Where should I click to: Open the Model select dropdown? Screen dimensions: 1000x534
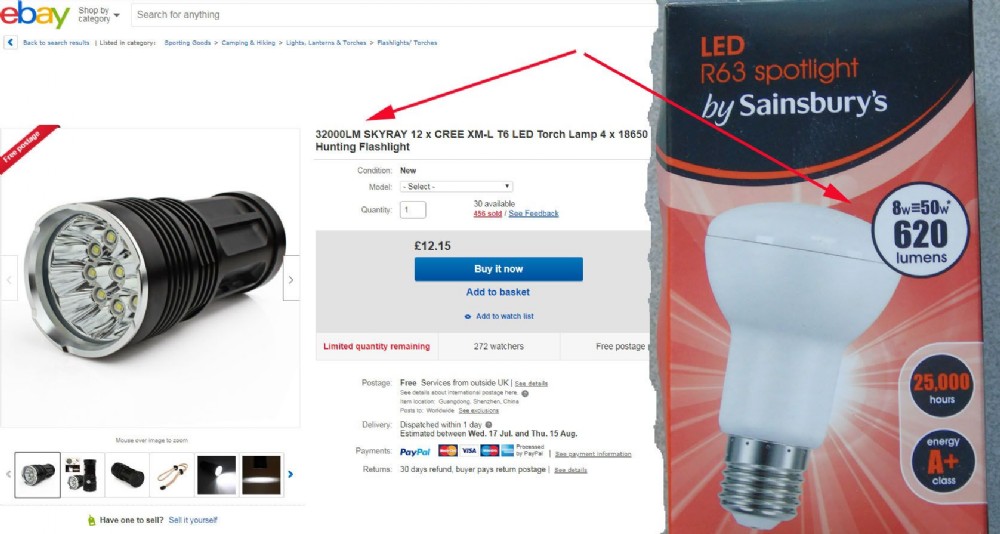(457, 186)
